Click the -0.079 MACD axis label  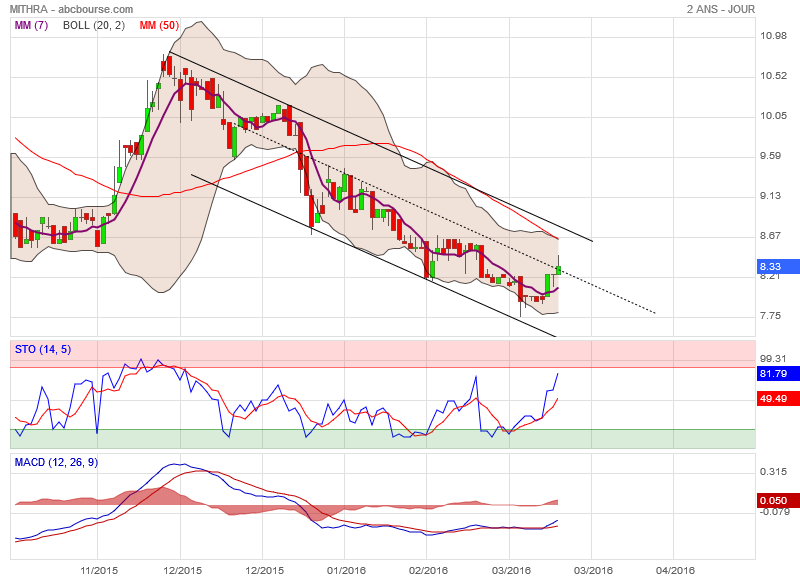775,512
